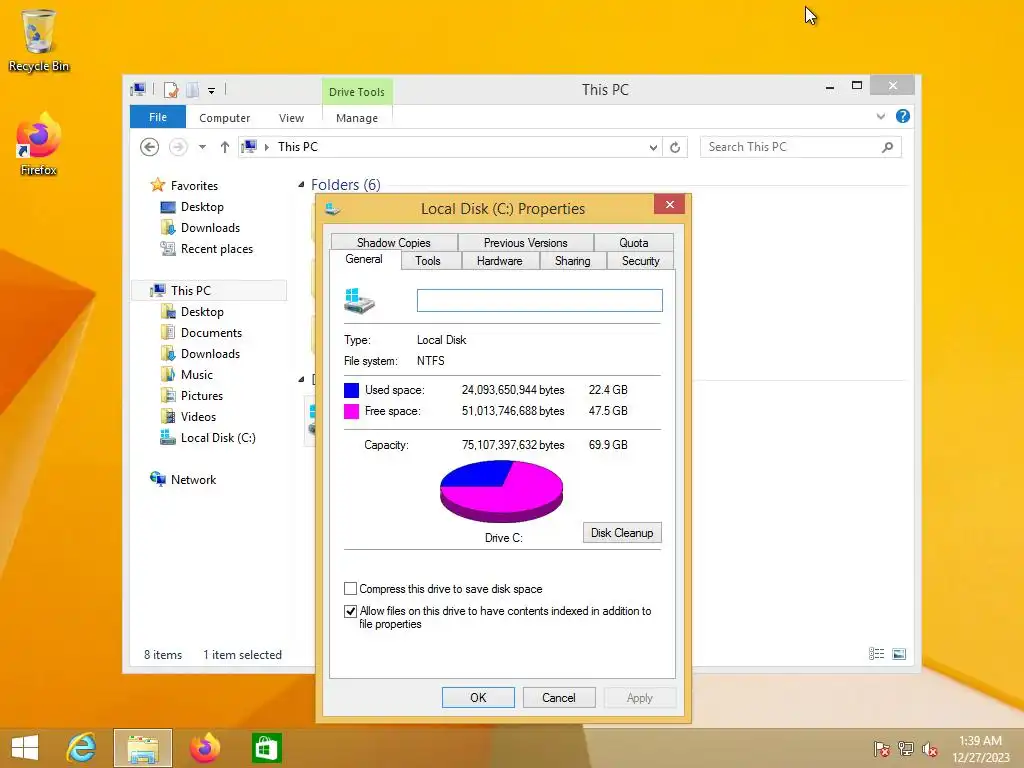This screenshot has height=768, width=1024.
Task: Uncheck Allow files contents indexed option
Action: pyautogui.click(x=351, y=611)
